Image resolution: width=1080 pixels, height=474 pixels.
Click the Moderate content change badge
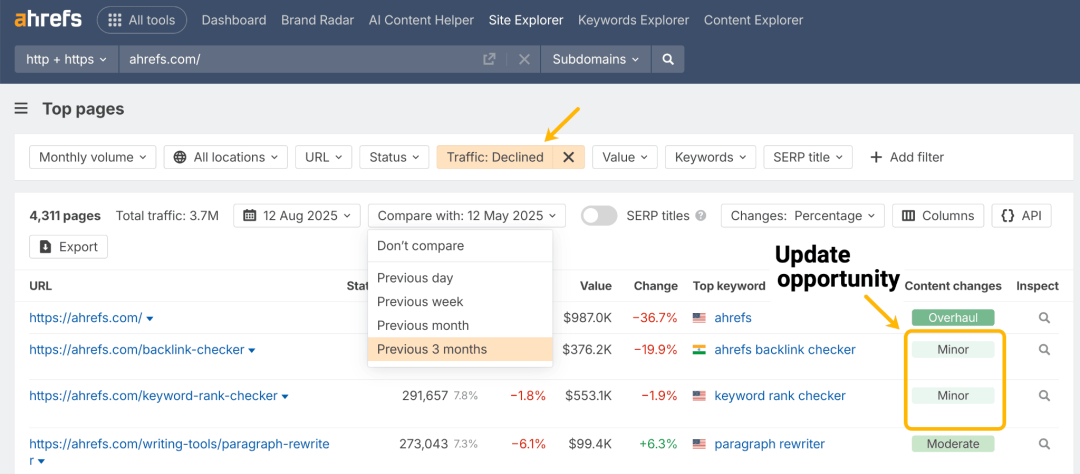tap(953, 444)
